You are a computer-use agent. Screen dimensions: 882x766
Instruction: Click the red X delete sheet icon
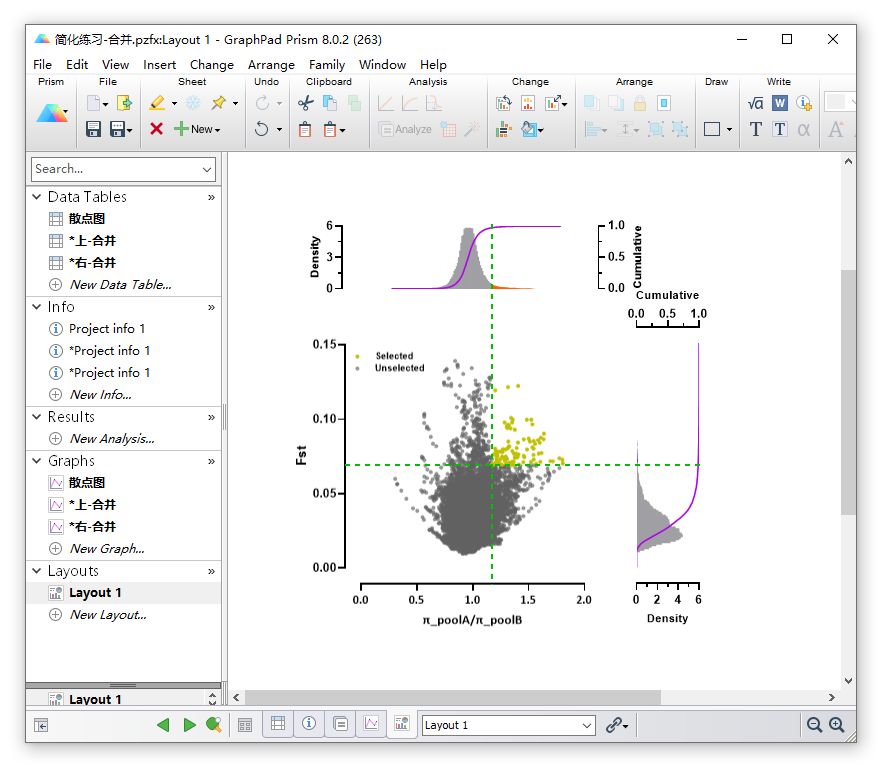pos(157,129)
